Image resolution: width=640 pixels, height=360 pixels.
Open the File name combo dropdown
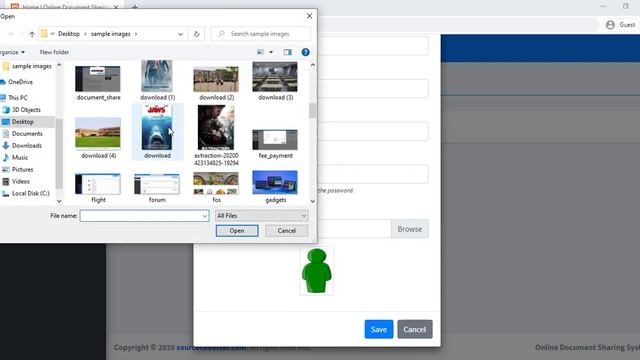pos(204,216)
